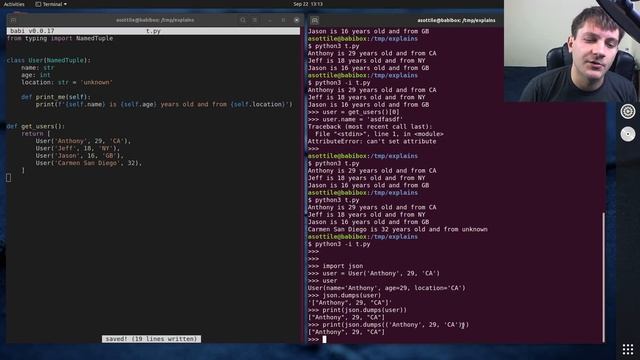Click the '>>> print(json.dumps(user))' line

(357, 310)
